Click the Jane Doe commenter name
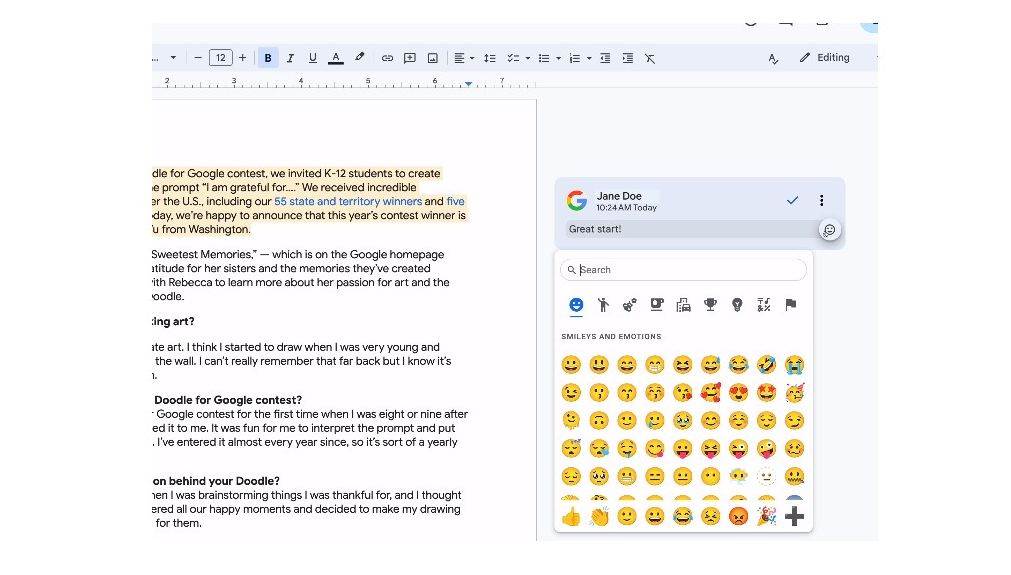Screen dimensions: 1011x575 coord(619,196)
